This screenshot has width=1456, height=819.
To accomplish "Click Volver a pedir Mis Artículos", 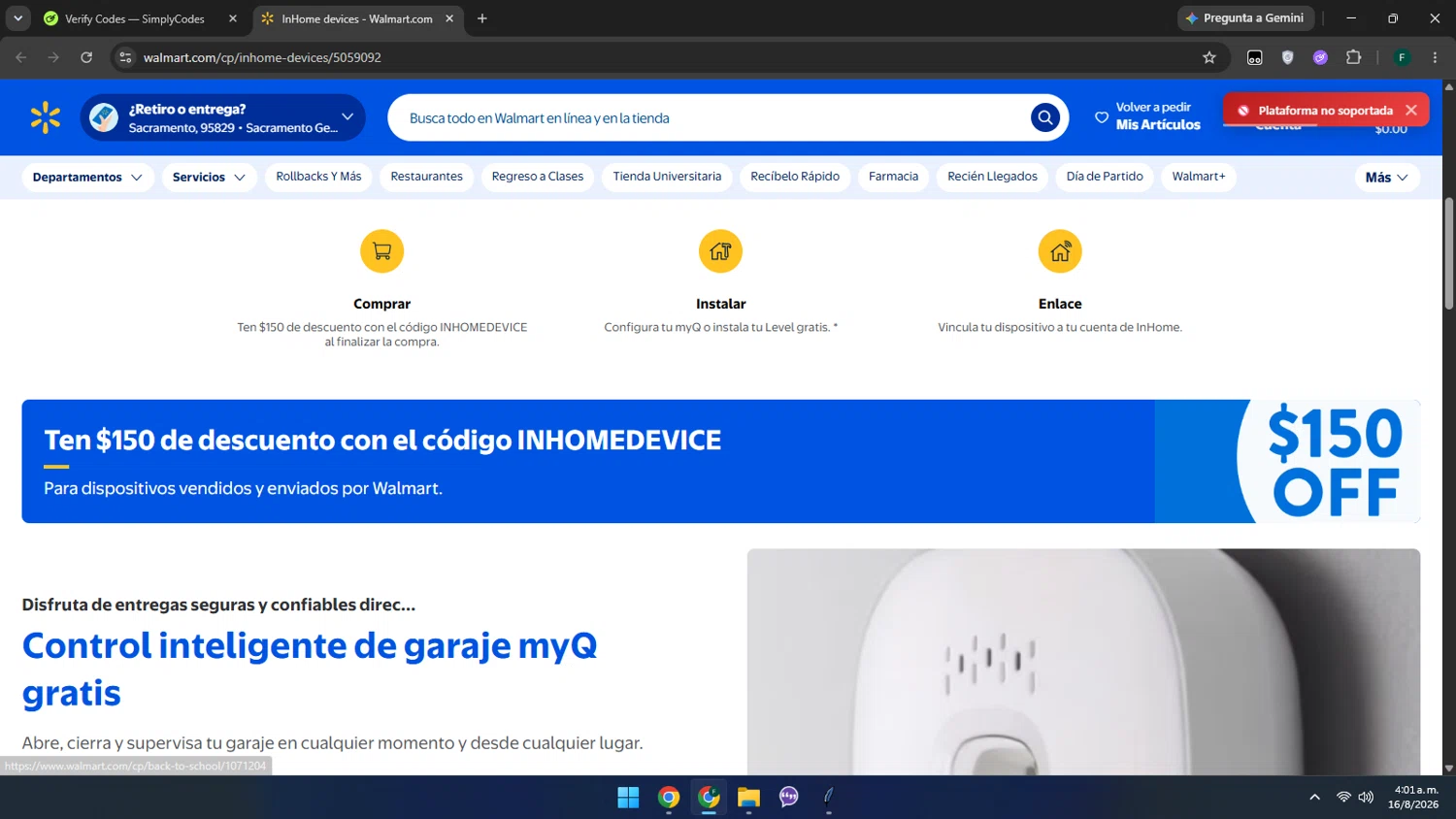I will click(x=1147, y=116).
